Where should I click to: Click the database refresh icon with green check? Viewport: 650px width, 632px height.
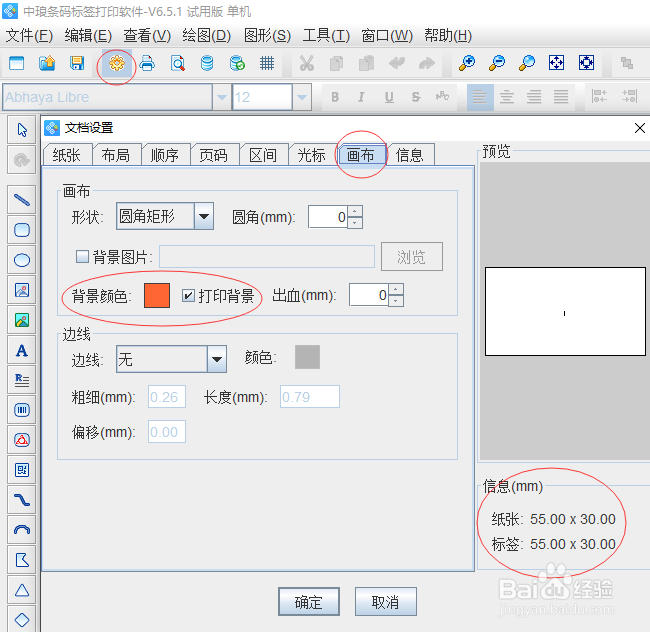pyautogui.click(x=237, y=63)
